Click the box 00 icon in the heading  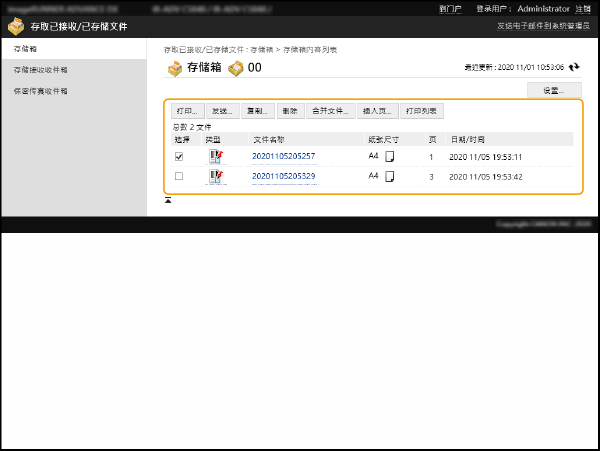[x=236, y=68]
